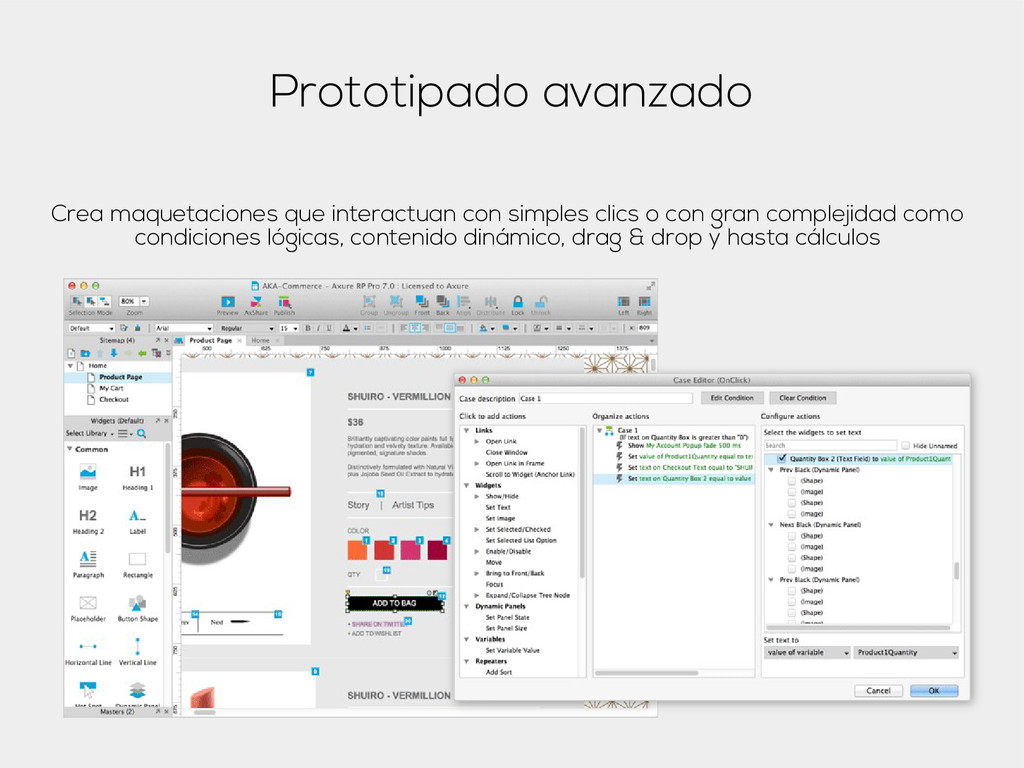
Task: Expand the Show/Hide action arrow
Action: pos(477,496)
